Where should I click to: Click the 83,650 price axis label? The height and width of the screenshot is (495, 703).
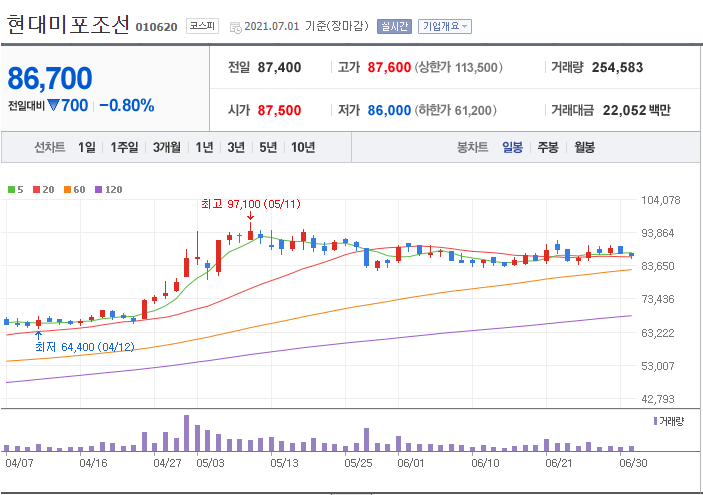(x=658, y=266)
